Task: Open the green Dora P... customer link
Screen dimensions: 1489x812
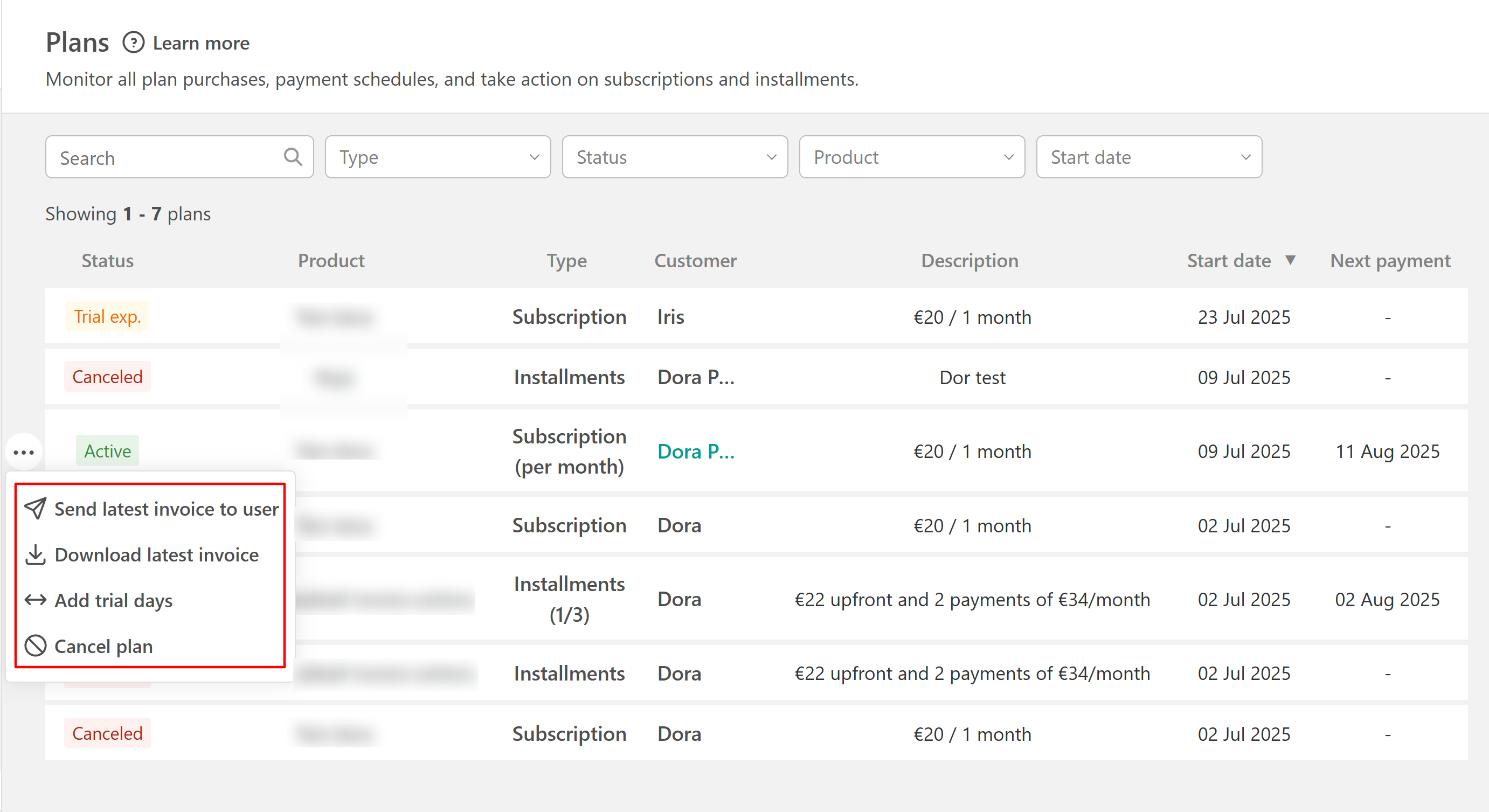Action: pyautogui.click(x=695, y=451)
